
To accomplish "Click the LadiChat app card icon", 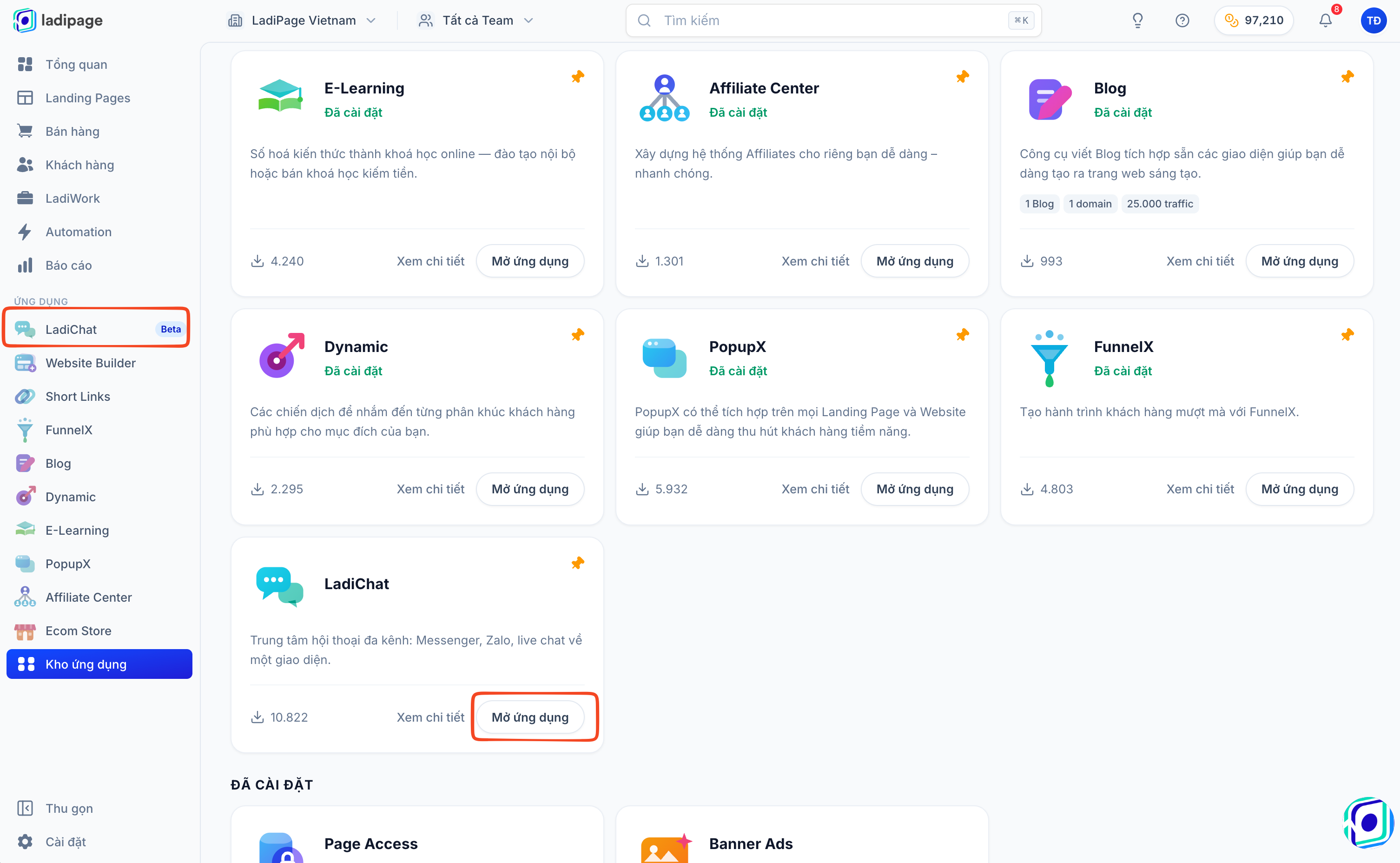I will pyautogui.click(x=279, y=586).
